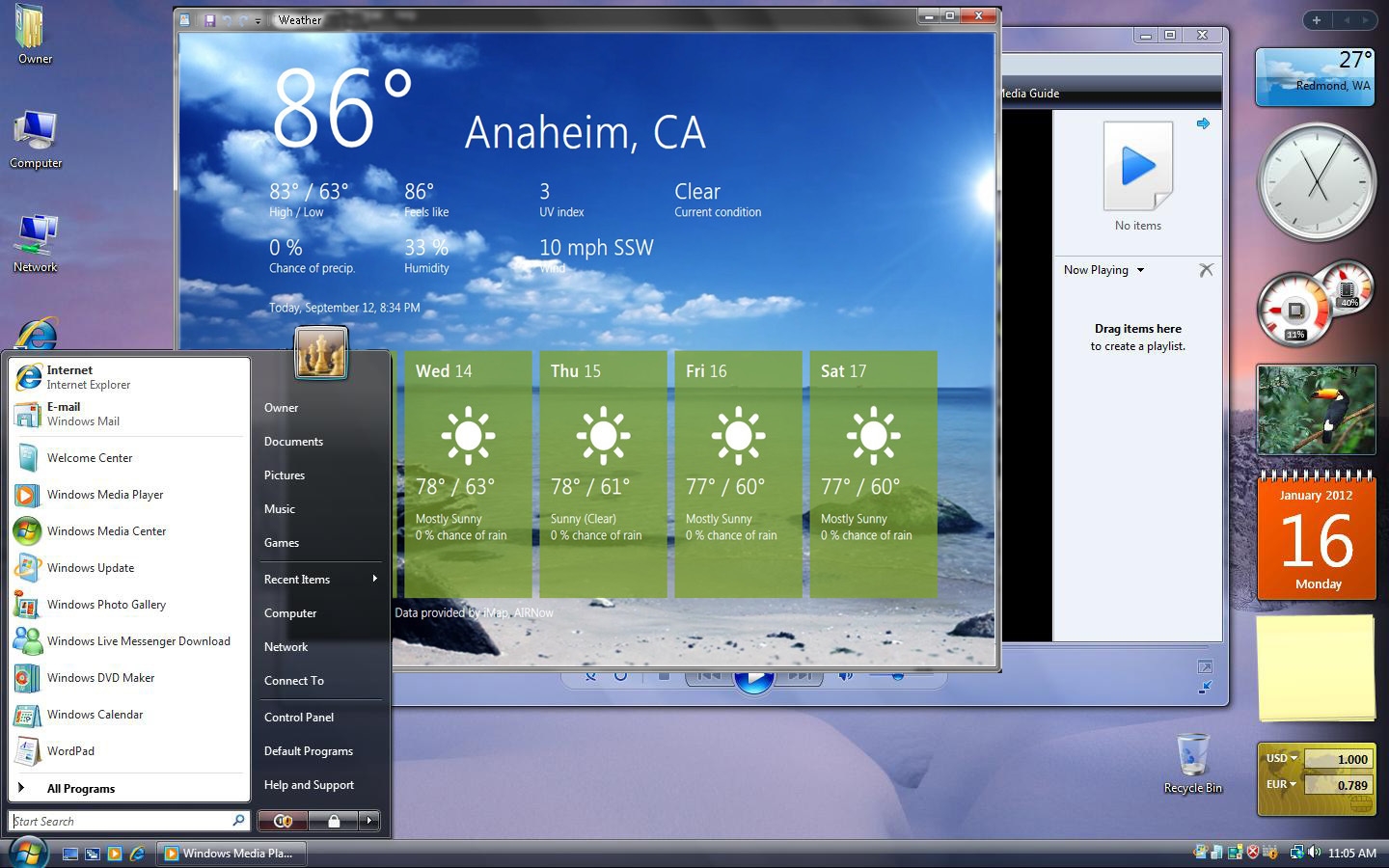Open Windows Live Messenger Download
Screen dimensions: 1389x868
pos(129,641)
